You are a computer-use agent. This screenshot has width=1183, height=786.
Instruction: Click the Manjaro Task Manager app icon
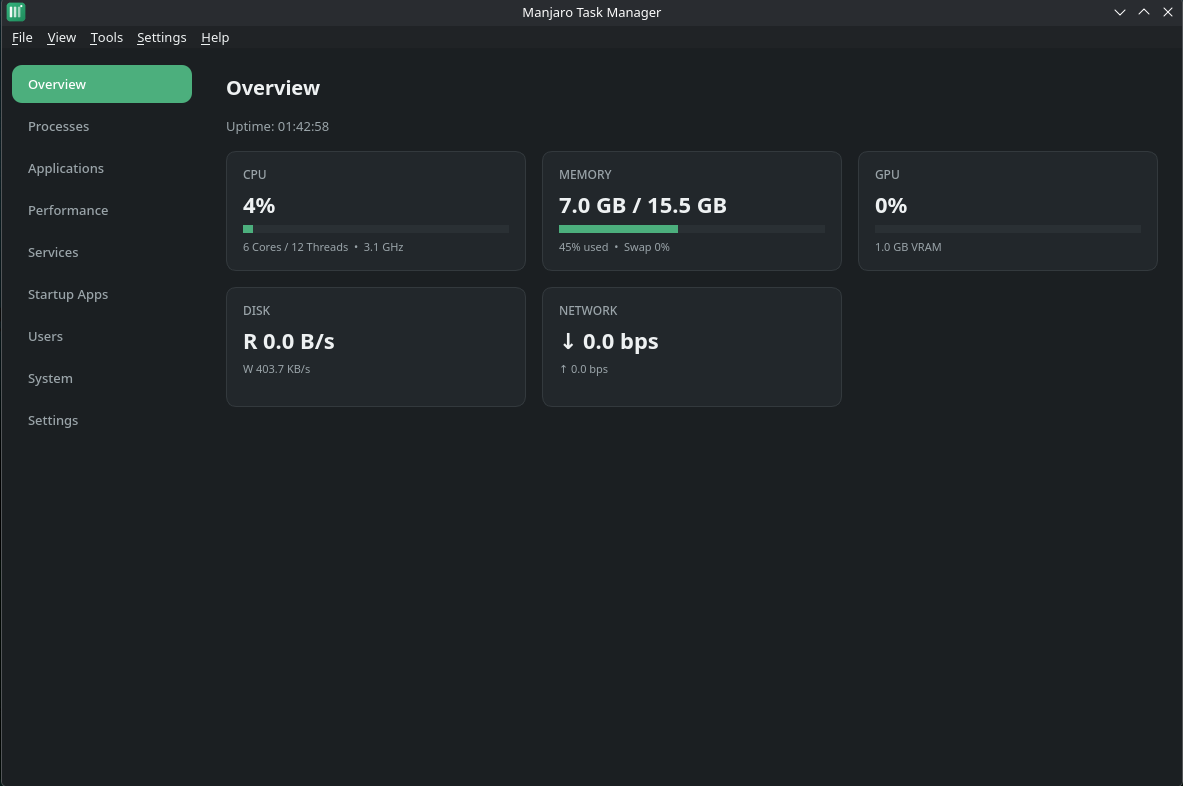16,12
